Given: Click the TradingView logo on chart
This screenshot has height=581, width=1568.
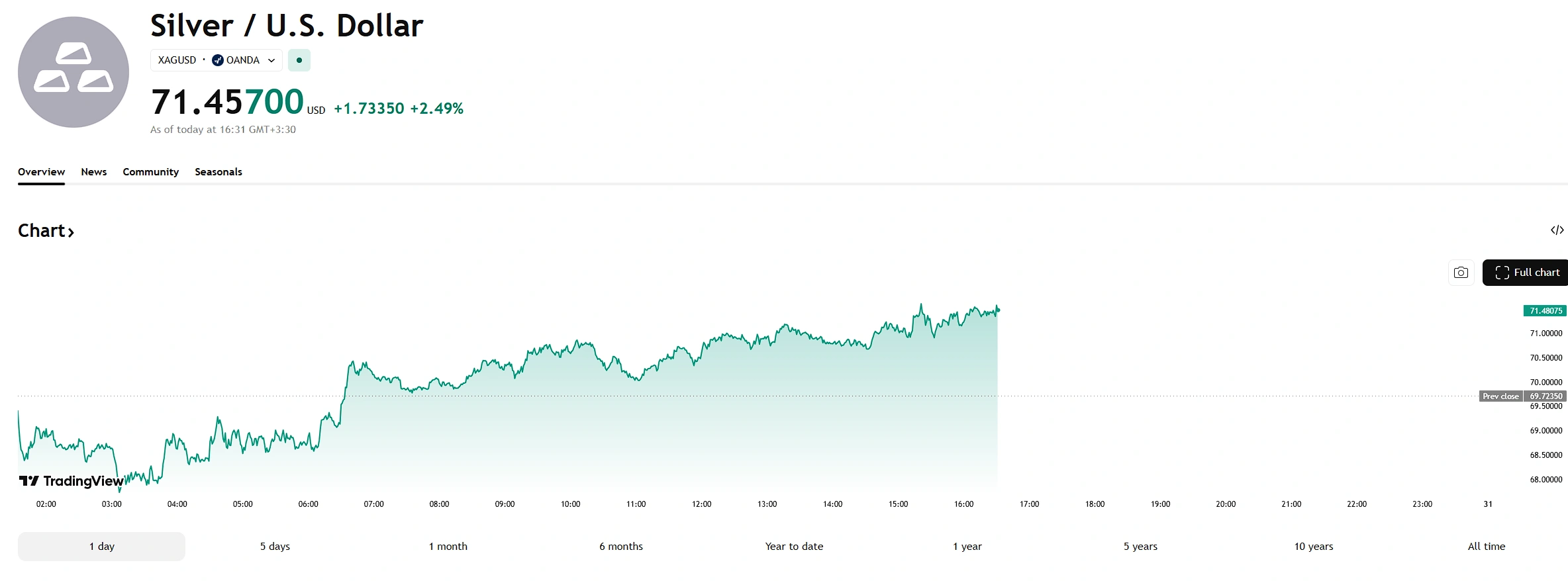Looking at the screenshot, I should [72, 481].
